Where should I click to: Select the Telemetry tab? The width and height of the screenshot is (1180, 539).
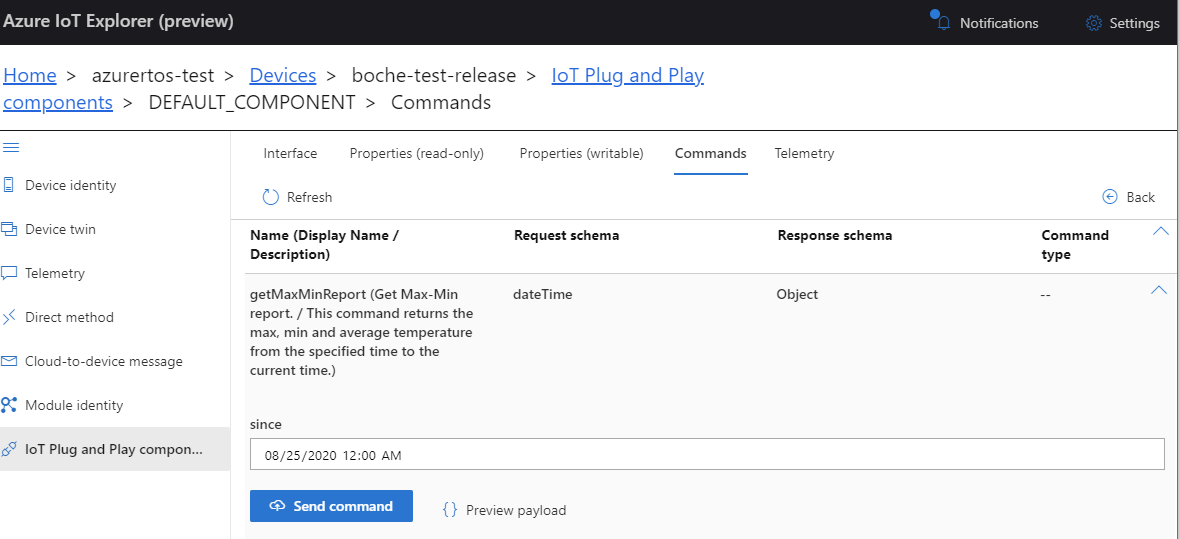click(804, 153)
